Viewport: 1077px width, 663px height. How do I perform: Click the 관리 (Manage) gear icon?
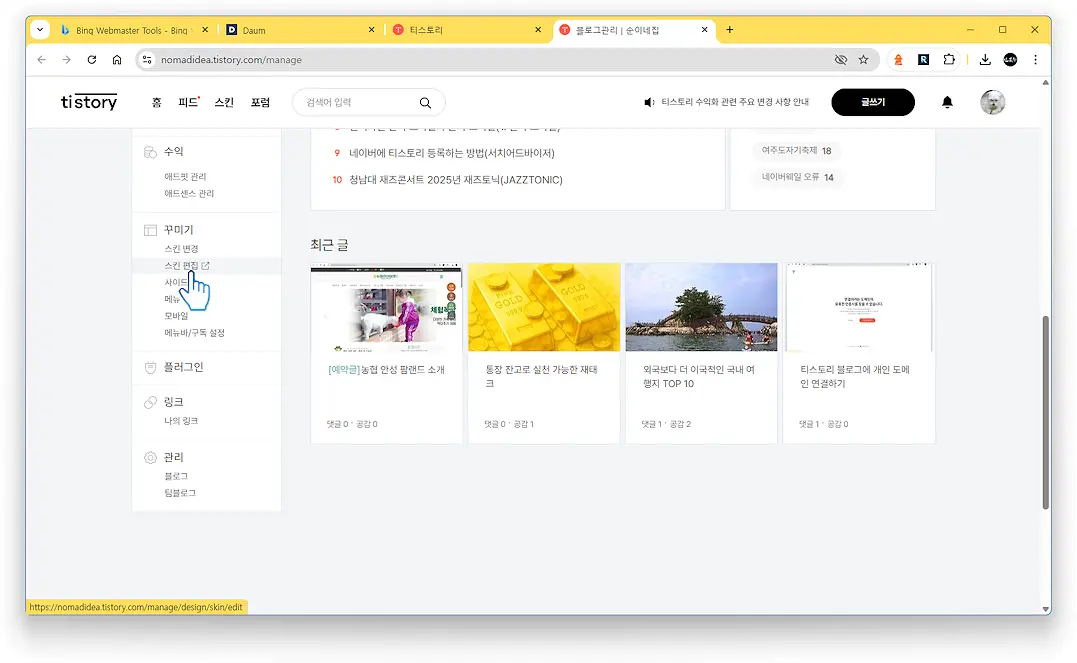148,457
